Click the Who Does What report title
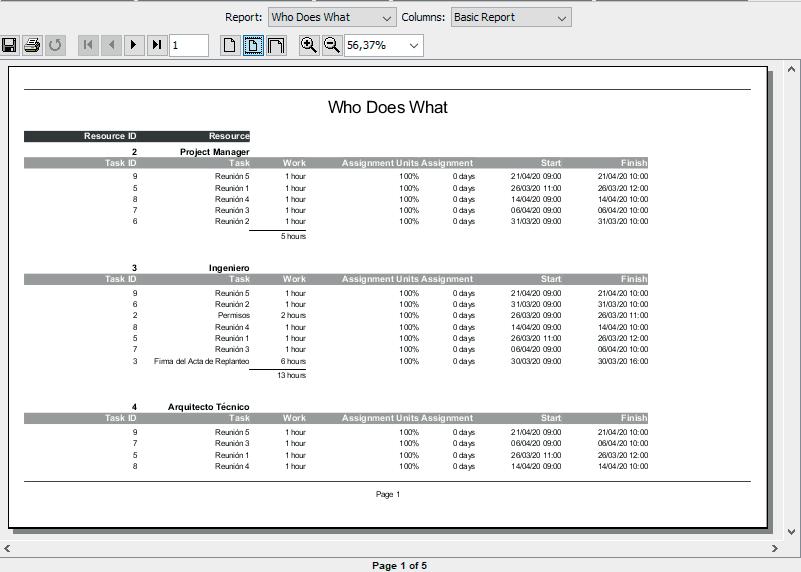 pos(388,107)
